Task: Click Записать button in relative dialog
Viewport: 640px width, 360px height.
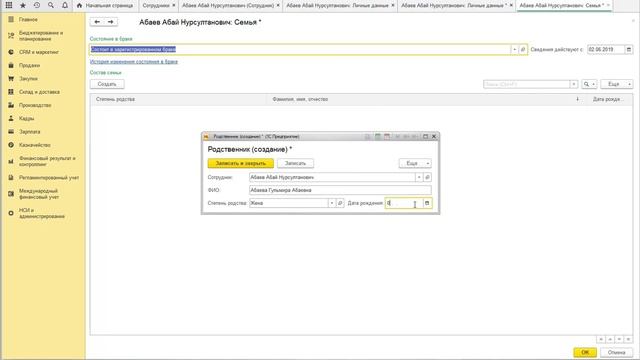Action: (x=295, y=163)
